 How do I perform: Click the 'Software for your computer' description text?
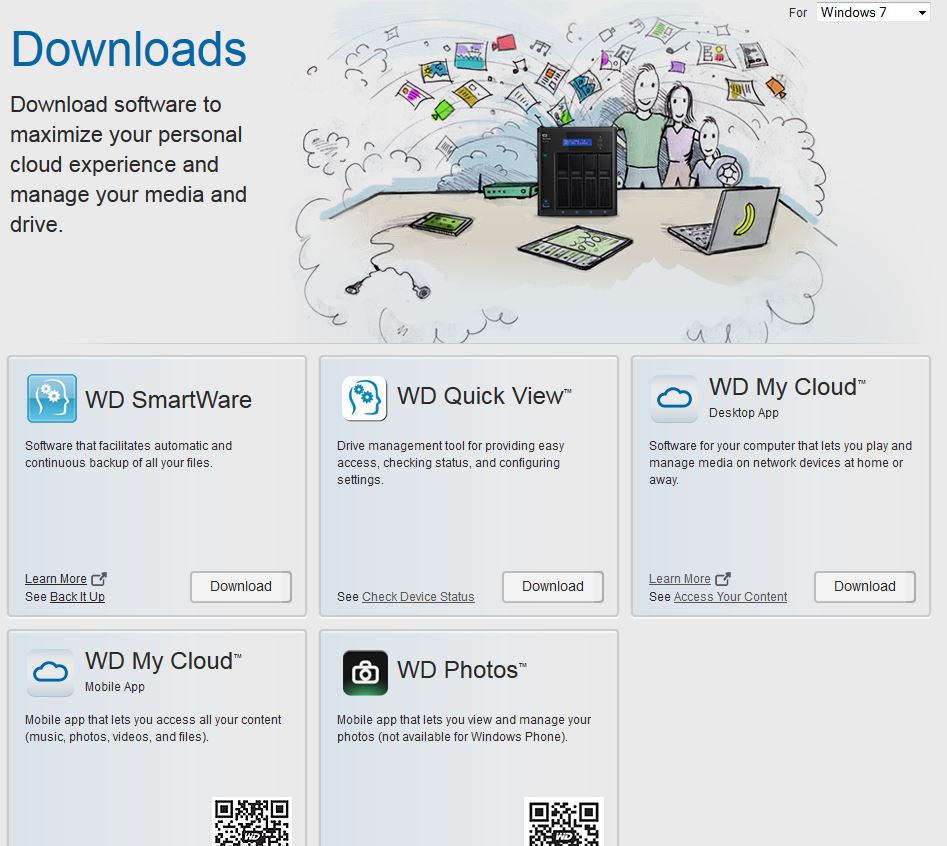pyautogui.click(x=780, y=463)
